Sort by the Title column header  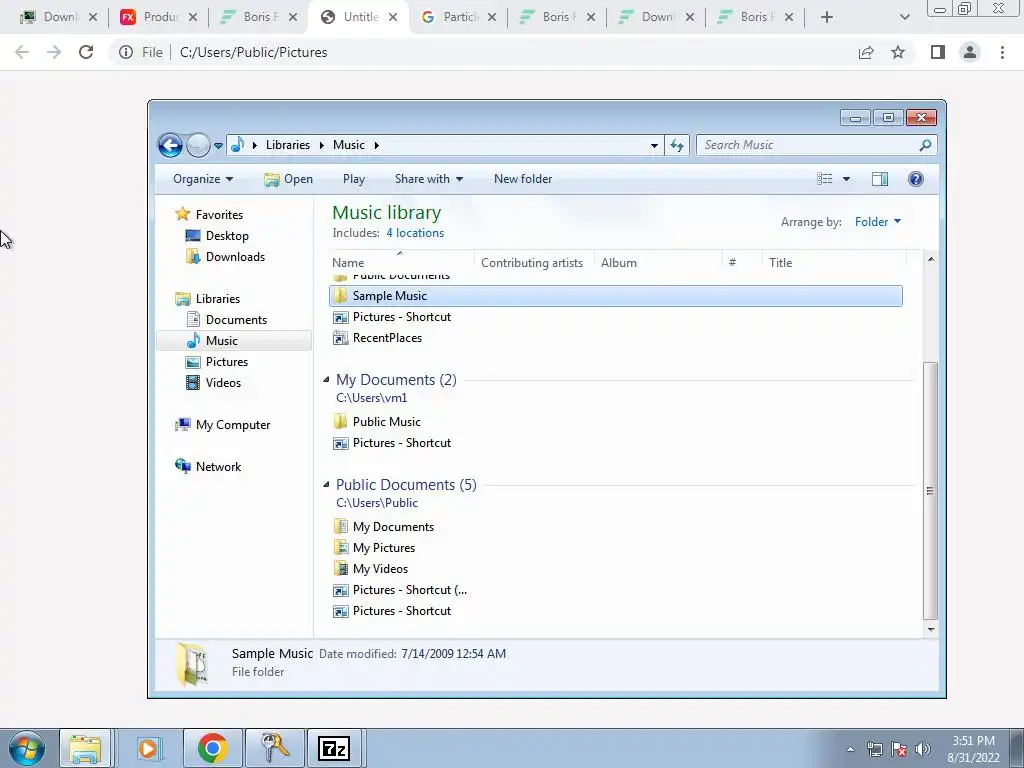point(834,263)
